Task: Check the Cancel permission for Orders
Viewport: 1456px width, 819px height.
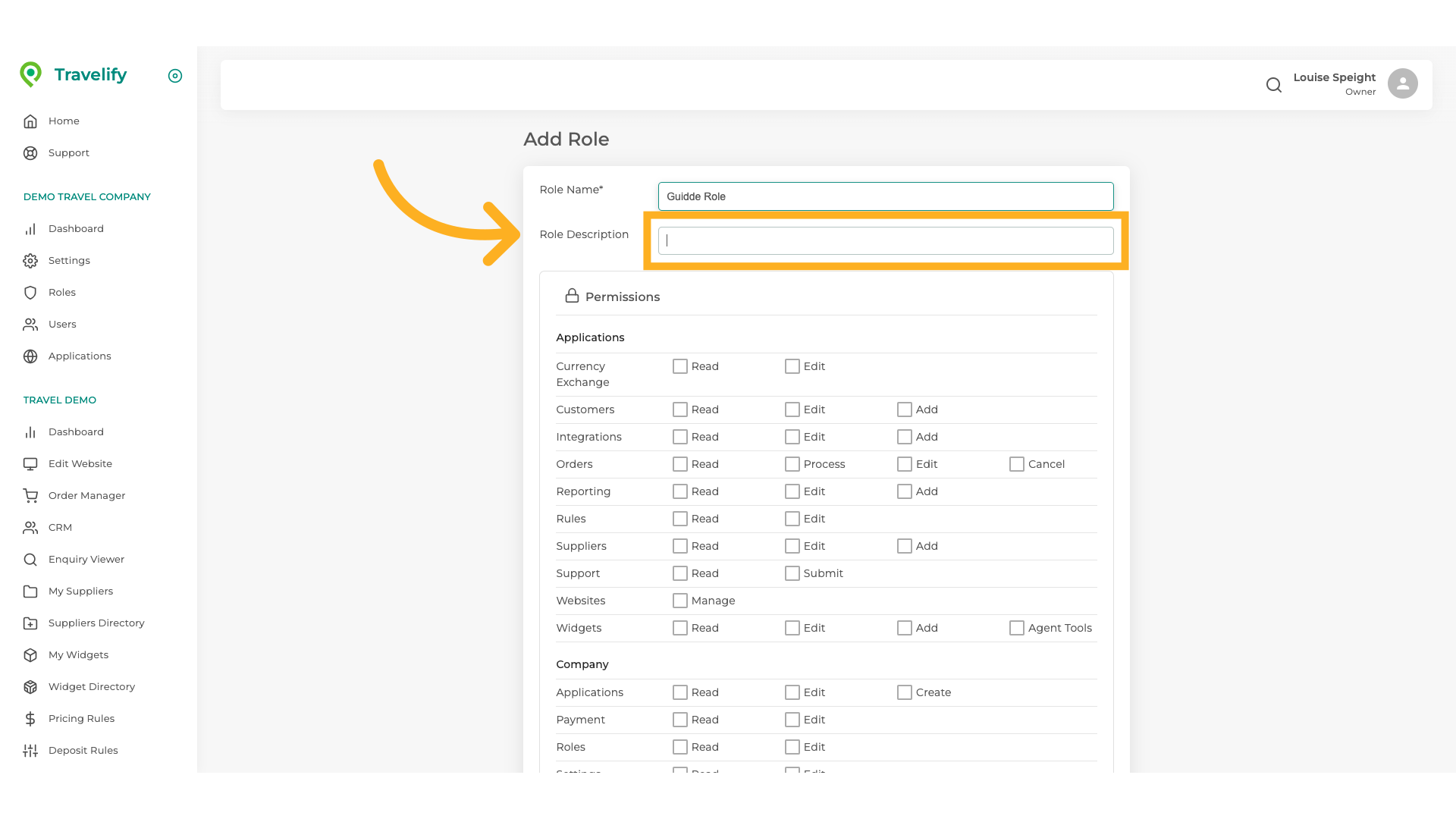Action: pyautogui.click(x=1016, y=463)
